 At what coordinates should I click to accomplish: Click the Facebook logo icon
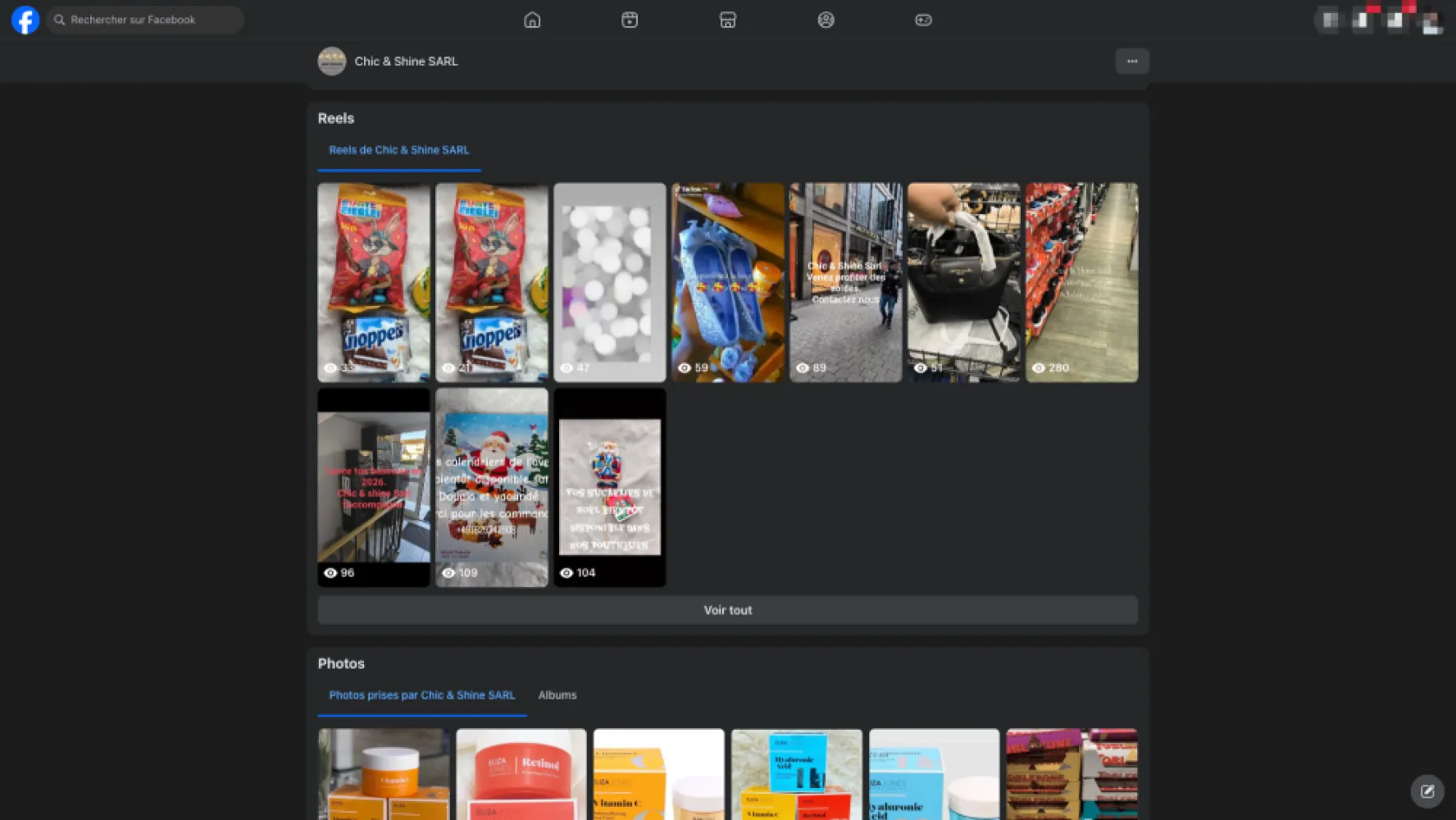point(25,20)
